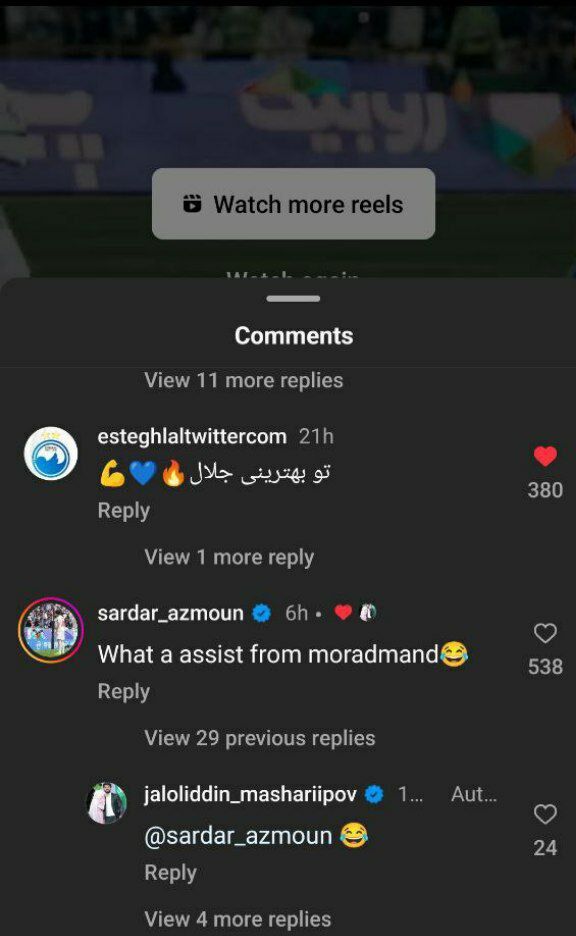The height and width of the screenshot is (936, 576).
Task: Grab the comments sheet drag handle
Action: click(x=293, y=298)
